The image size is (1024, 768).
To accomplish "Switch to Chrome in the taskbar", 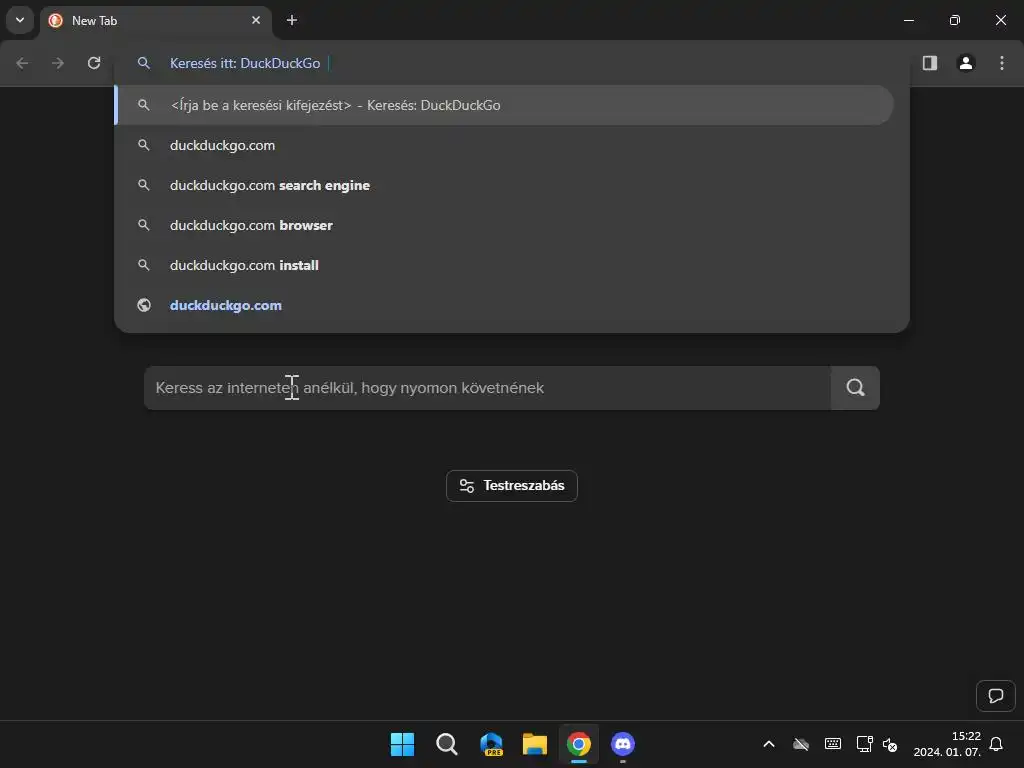I will click(x=579, y=744).
